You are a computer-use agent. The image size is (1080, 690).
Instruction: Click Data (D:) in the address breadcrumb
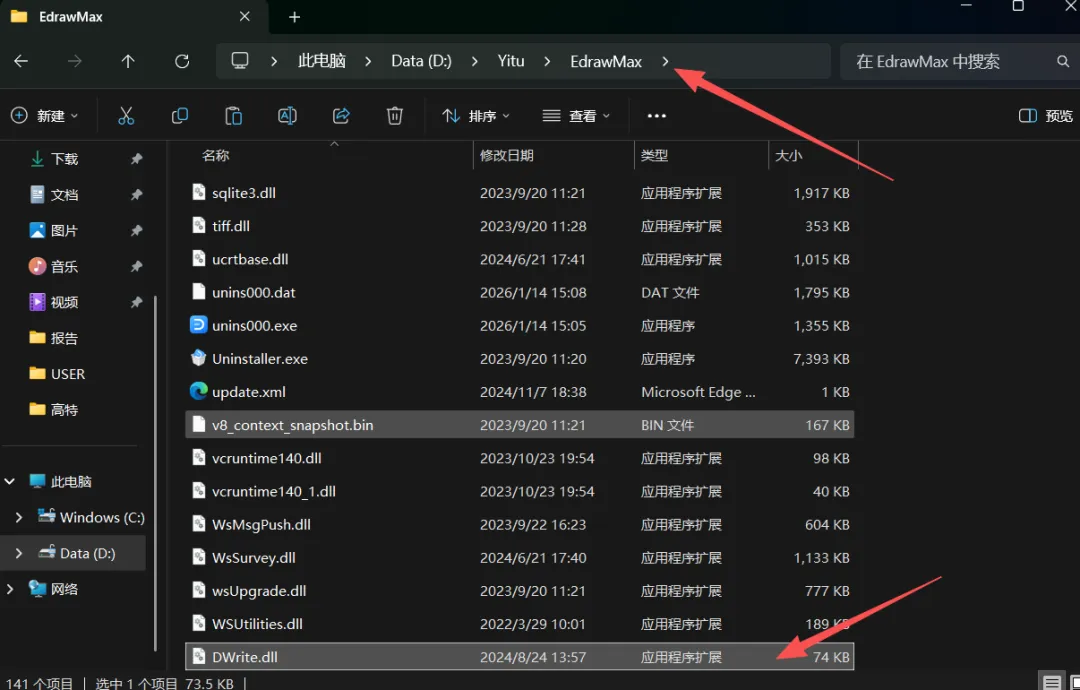422,61
